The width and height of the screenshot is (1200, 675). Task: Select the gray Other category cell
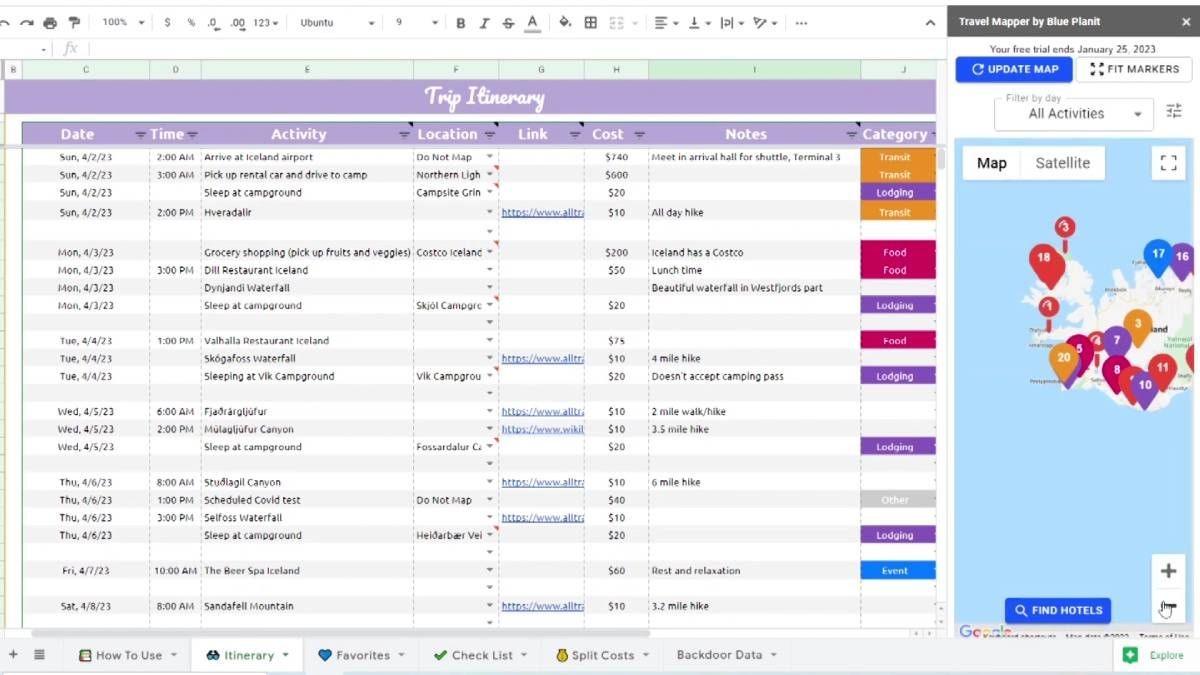(x=898, y=500)
